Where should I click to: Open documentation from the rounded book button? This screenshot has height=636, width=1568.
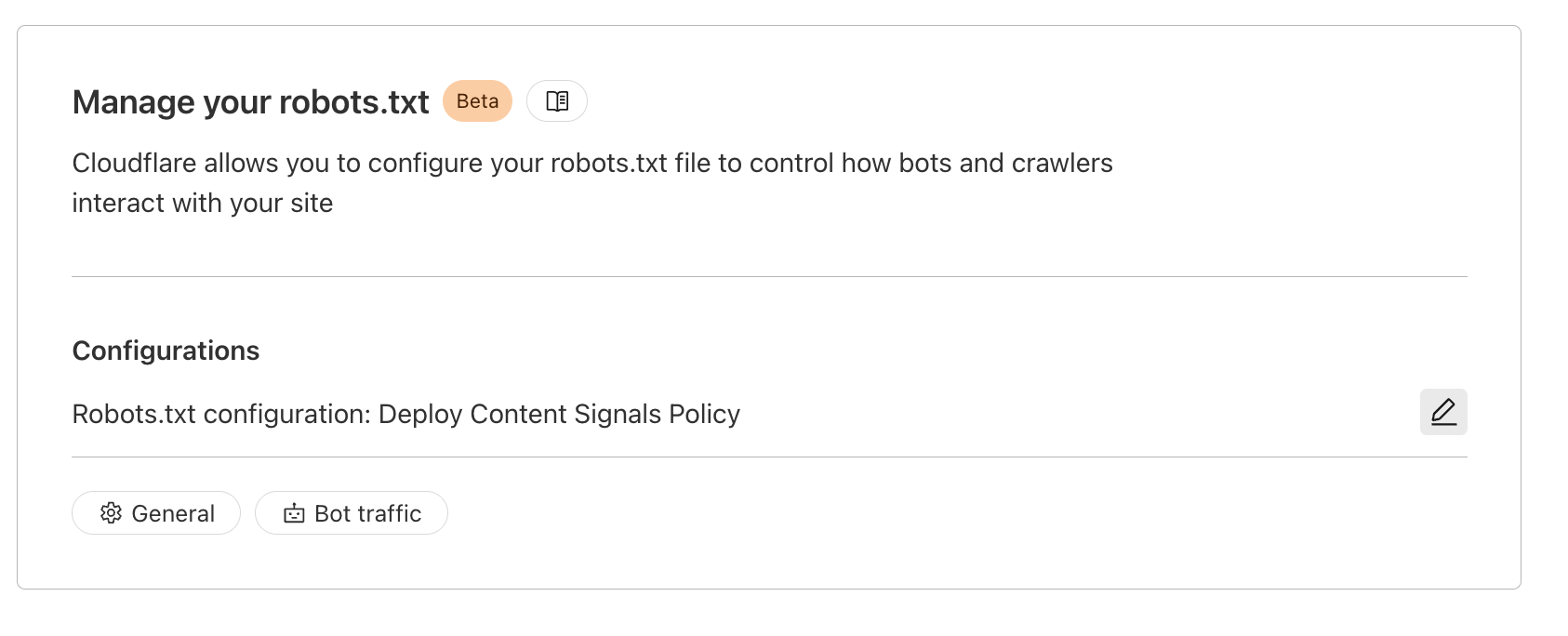[x=556, y=100]
